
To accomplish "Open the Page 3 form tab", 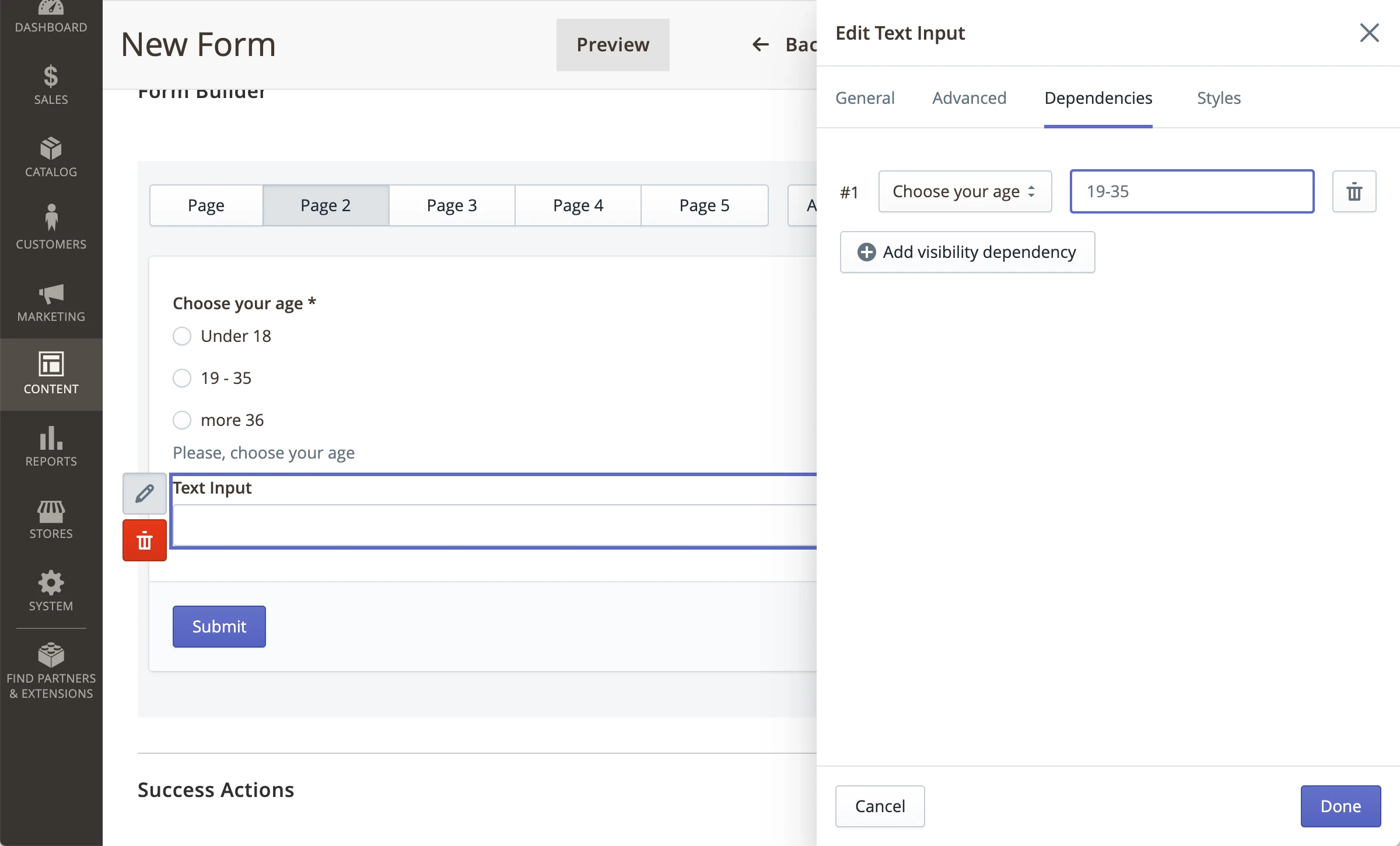I will [x=452, y=205].
